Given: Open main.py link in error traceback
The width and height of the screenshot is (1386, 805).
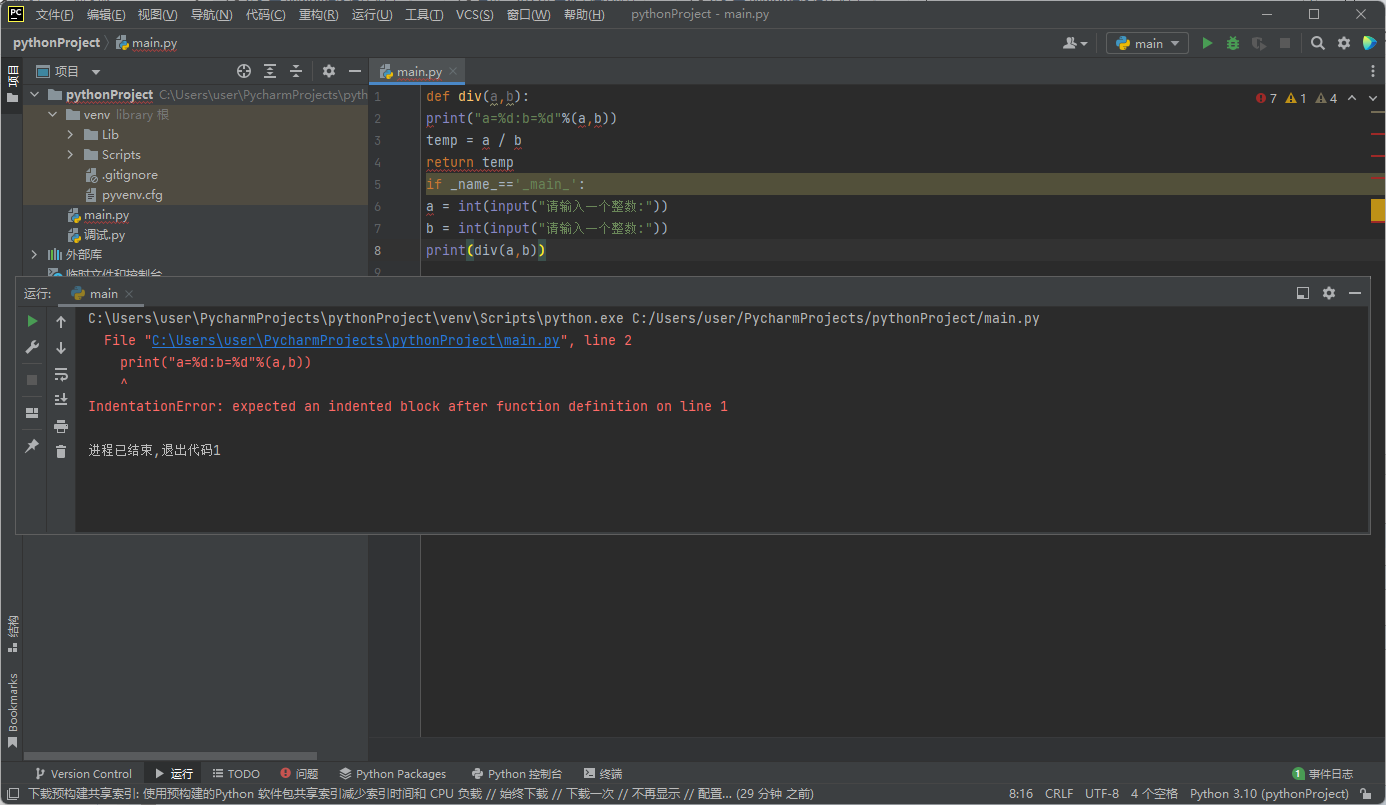Looking at the screenshot, I should point(355,340).
